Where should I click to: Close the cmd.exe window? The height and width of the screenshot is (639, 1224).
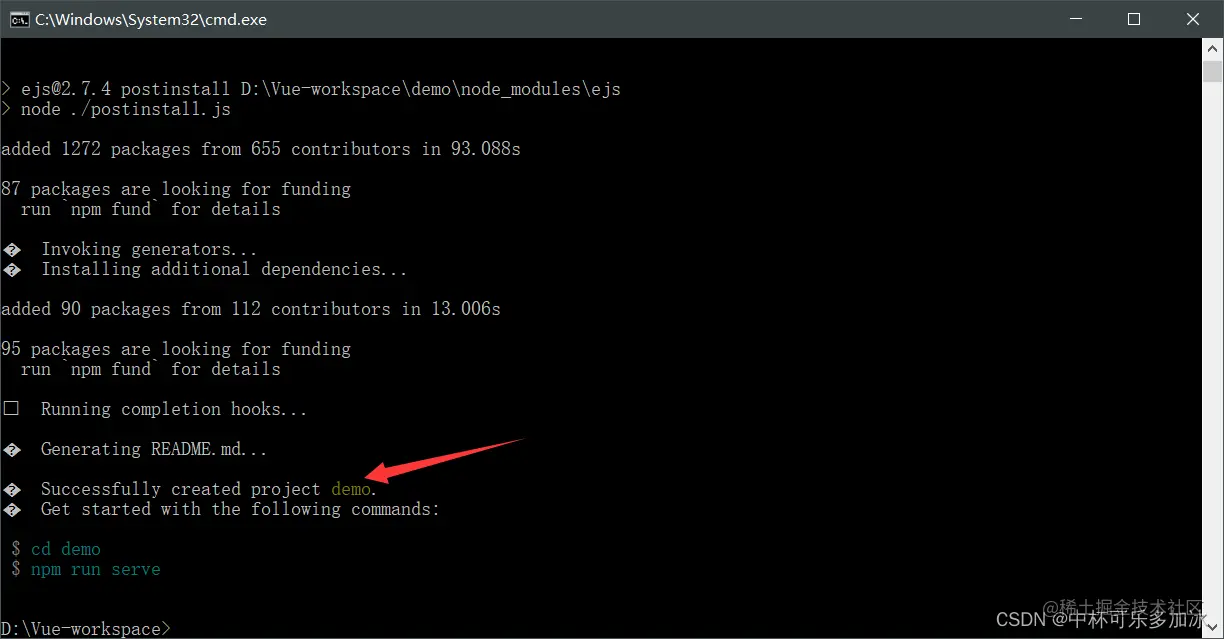click(1193, 19)
